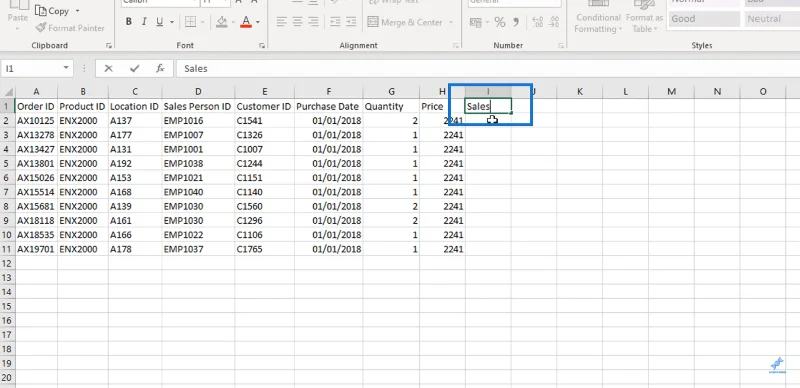Click the Order ID header cell
Viewport: 800px width, 388px height.
[x=36, y=107]
